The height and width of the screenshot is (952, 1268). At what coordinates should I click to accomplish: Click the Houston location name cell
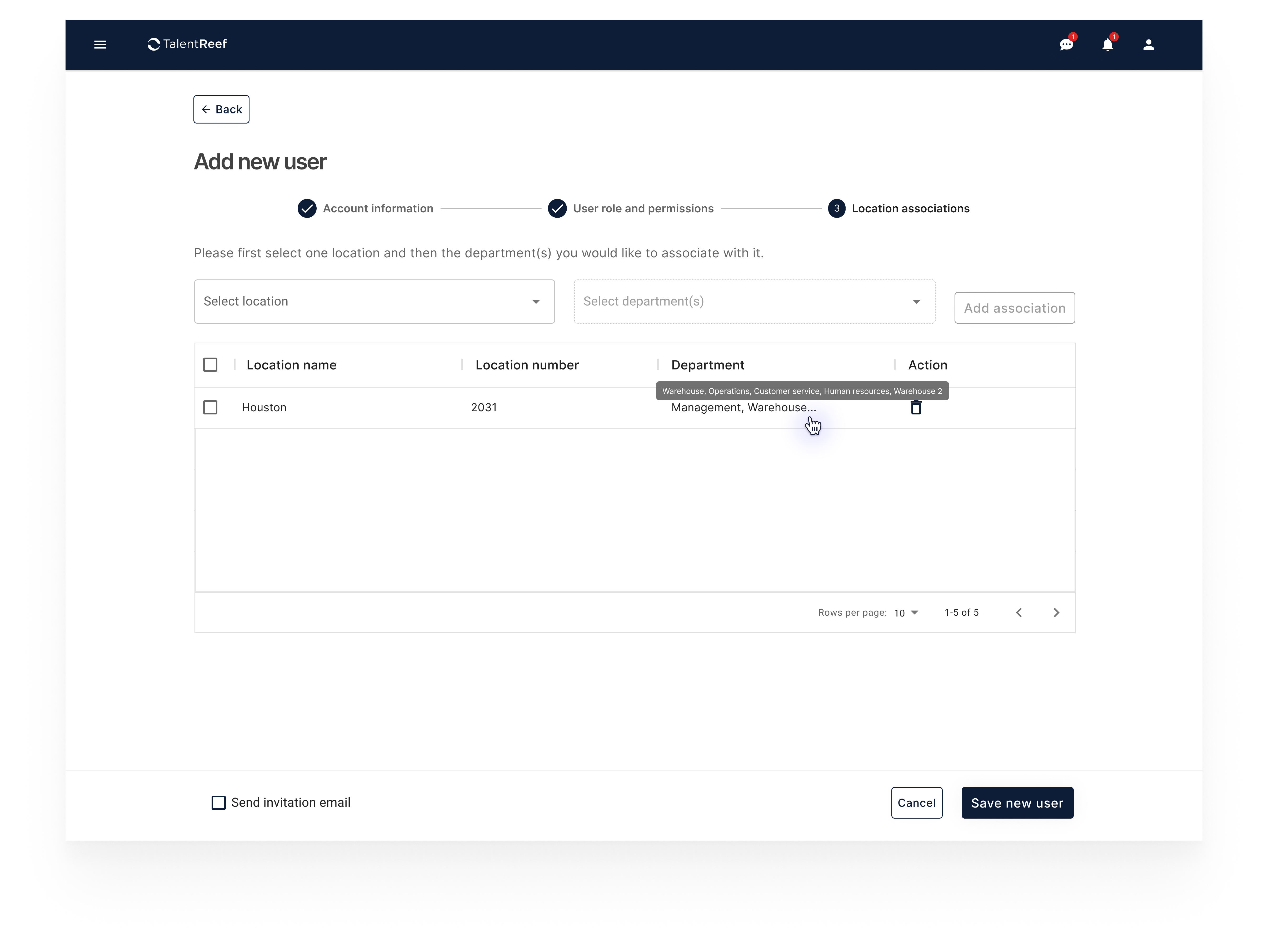tap(264, 408)
